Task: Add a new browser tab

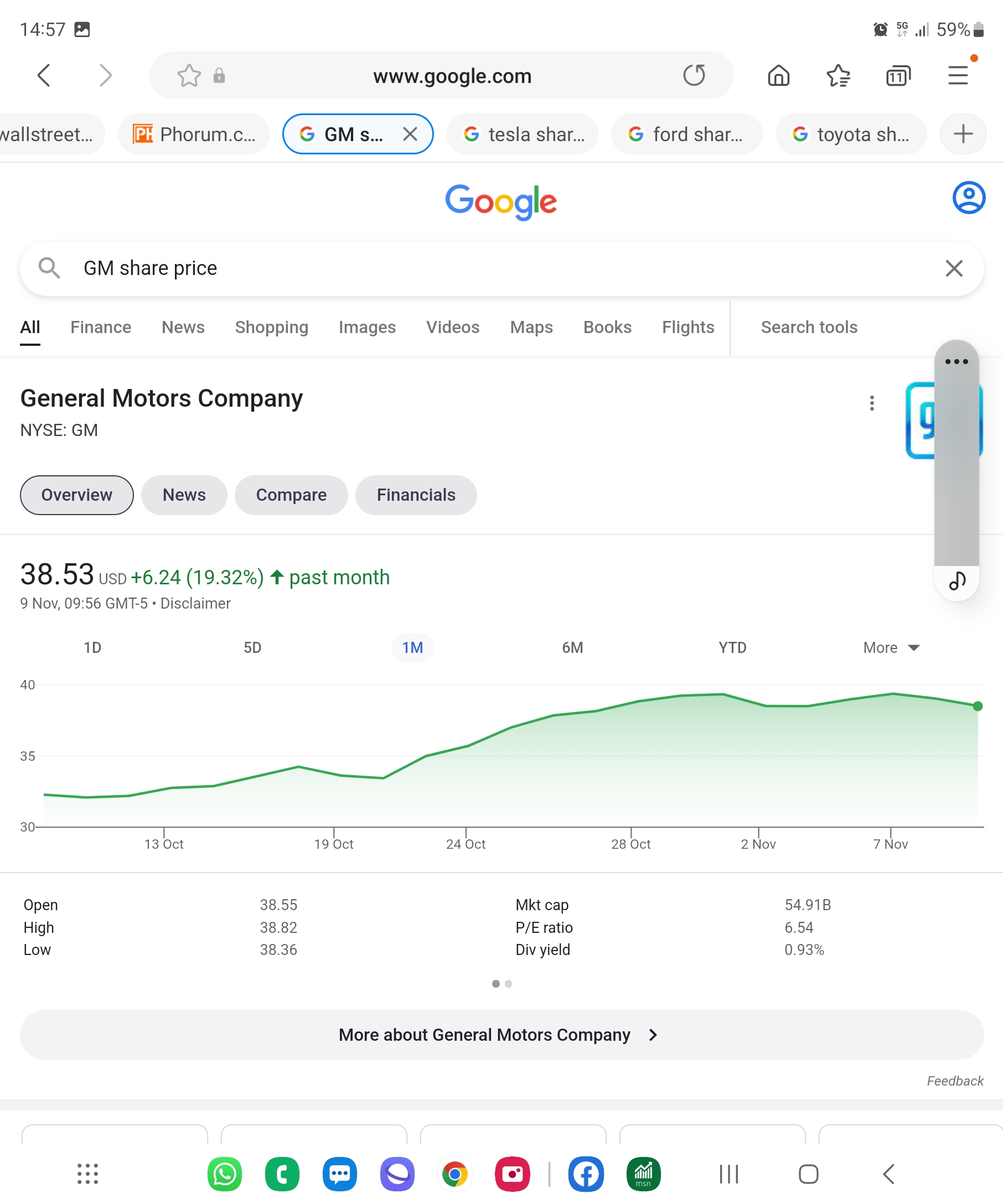Action: tap(963, 134)
